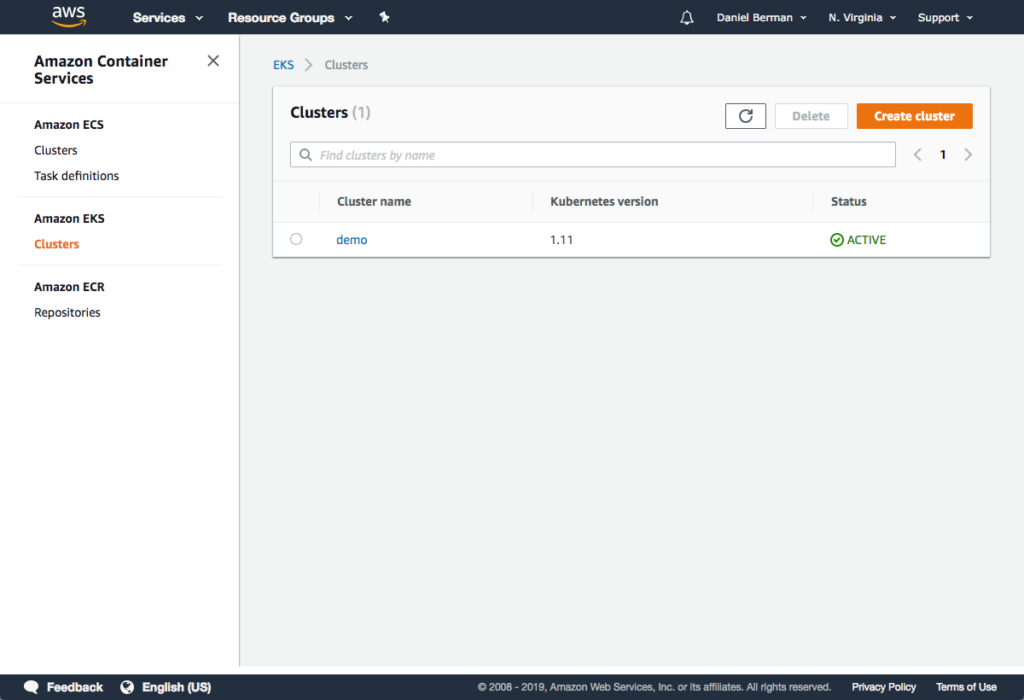1024x700 pixels.
Task: Click the language globe icon
Action: 127,687
